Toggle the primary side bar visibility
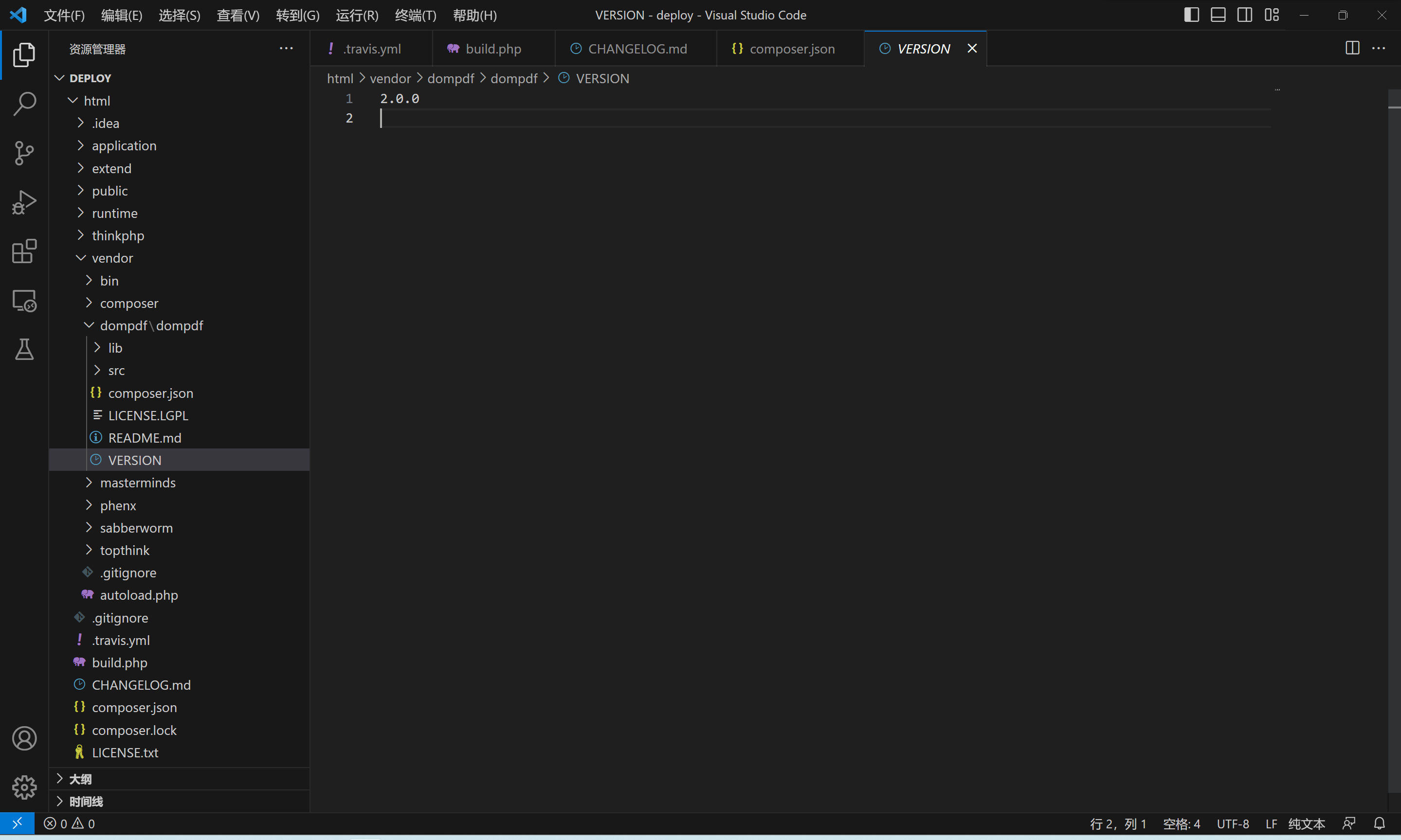The height and width of the screenshot is (840, 1401). (1191, 15)
